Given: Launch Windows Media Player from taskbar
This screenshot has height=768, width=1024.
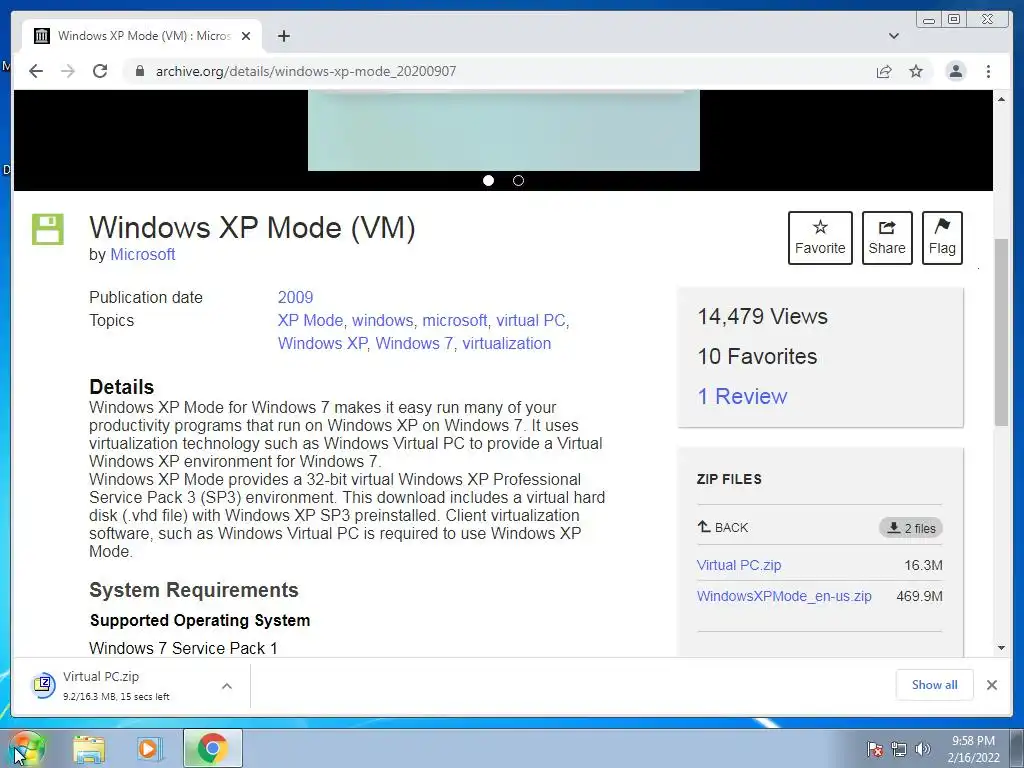Looking at the screenshot, I should tap(149, 749).
